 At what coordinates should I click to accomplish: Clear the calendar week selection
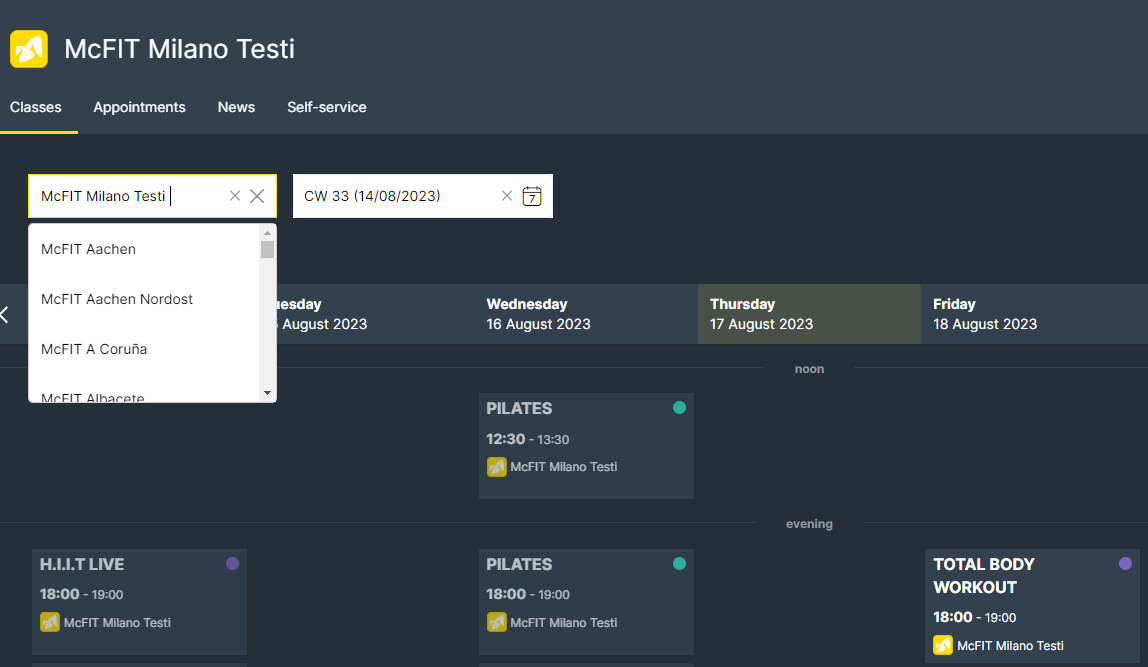507,195
